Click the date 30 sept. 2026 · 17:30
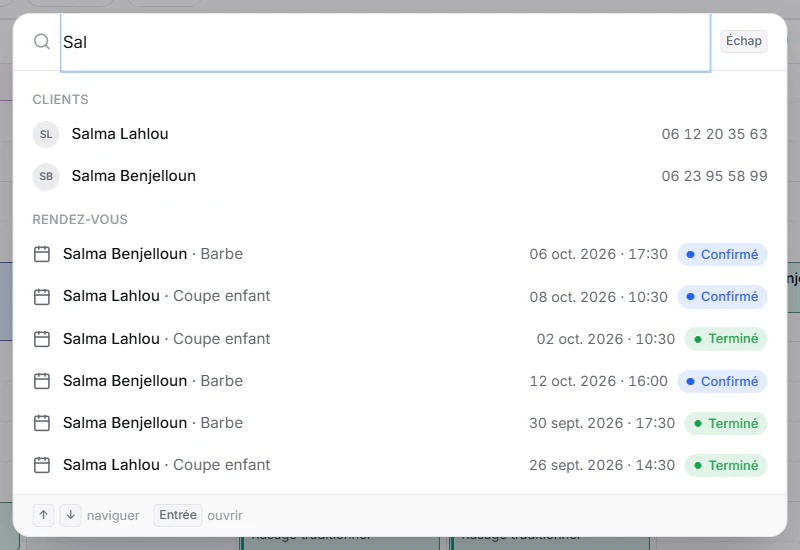The image size is (800, 550). pos(602,423)
